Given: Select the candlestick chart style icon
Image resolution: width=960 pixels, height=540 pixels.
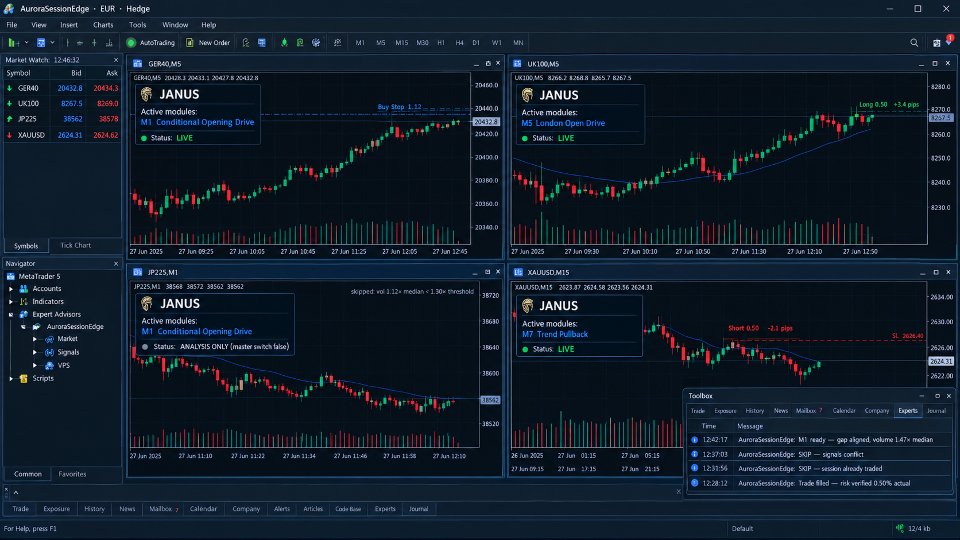Looking at the screenshot, I should [x=80, y=43].
